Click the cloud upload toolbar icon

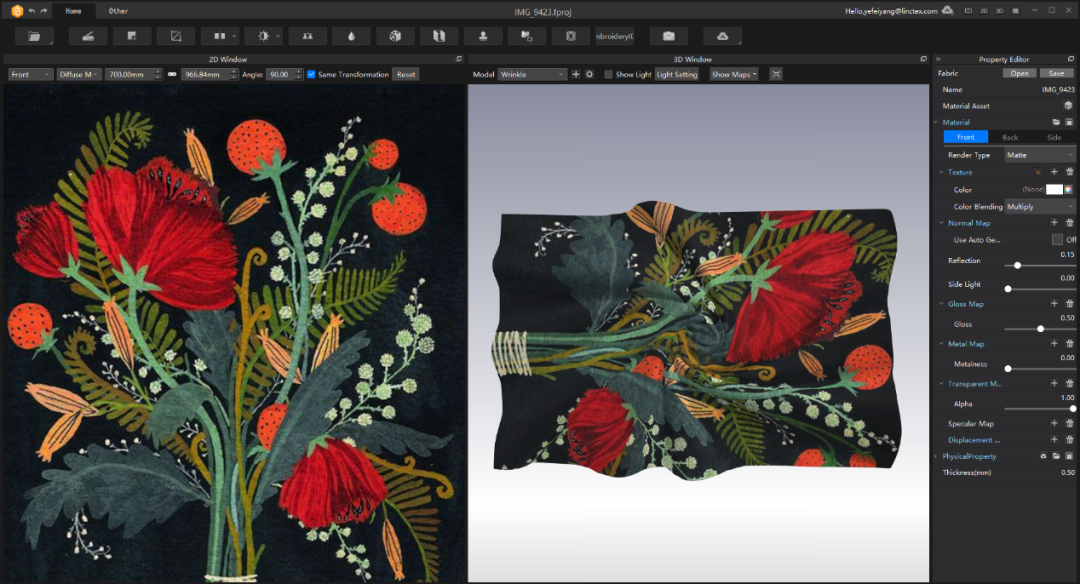722,36
